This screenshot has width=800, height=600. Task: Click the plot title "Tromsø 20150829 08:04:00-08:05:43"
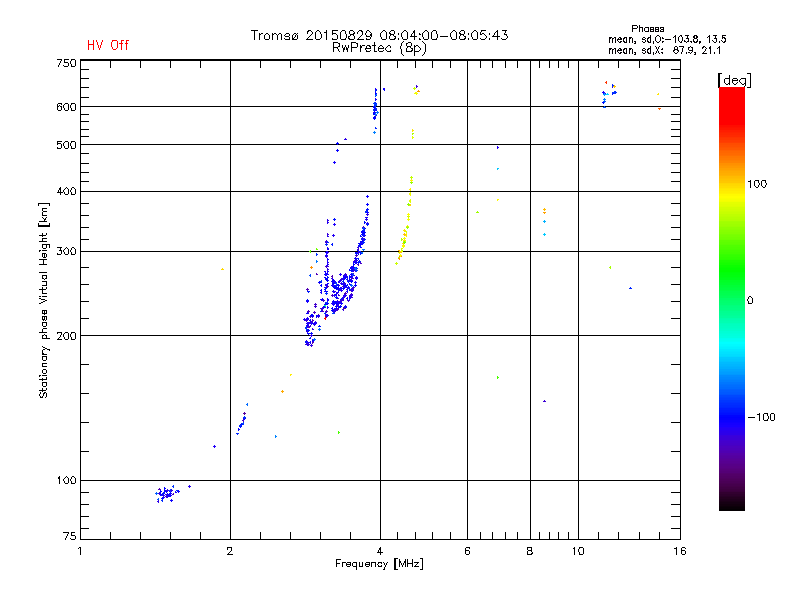(379, 35)
